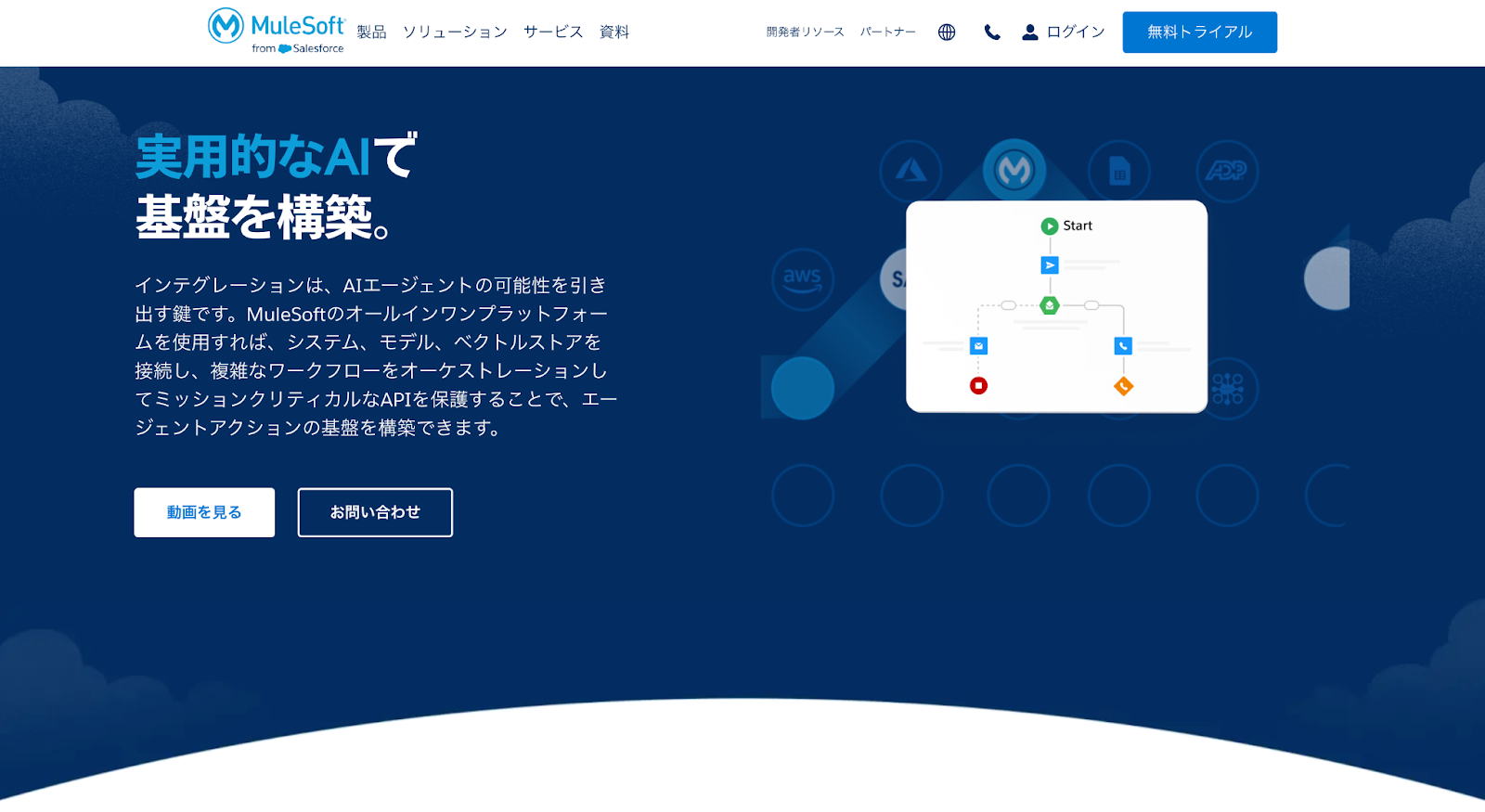1485x812 pixels.
Task: Click the AWS icon in hero illustration
Action: (803, 278)
